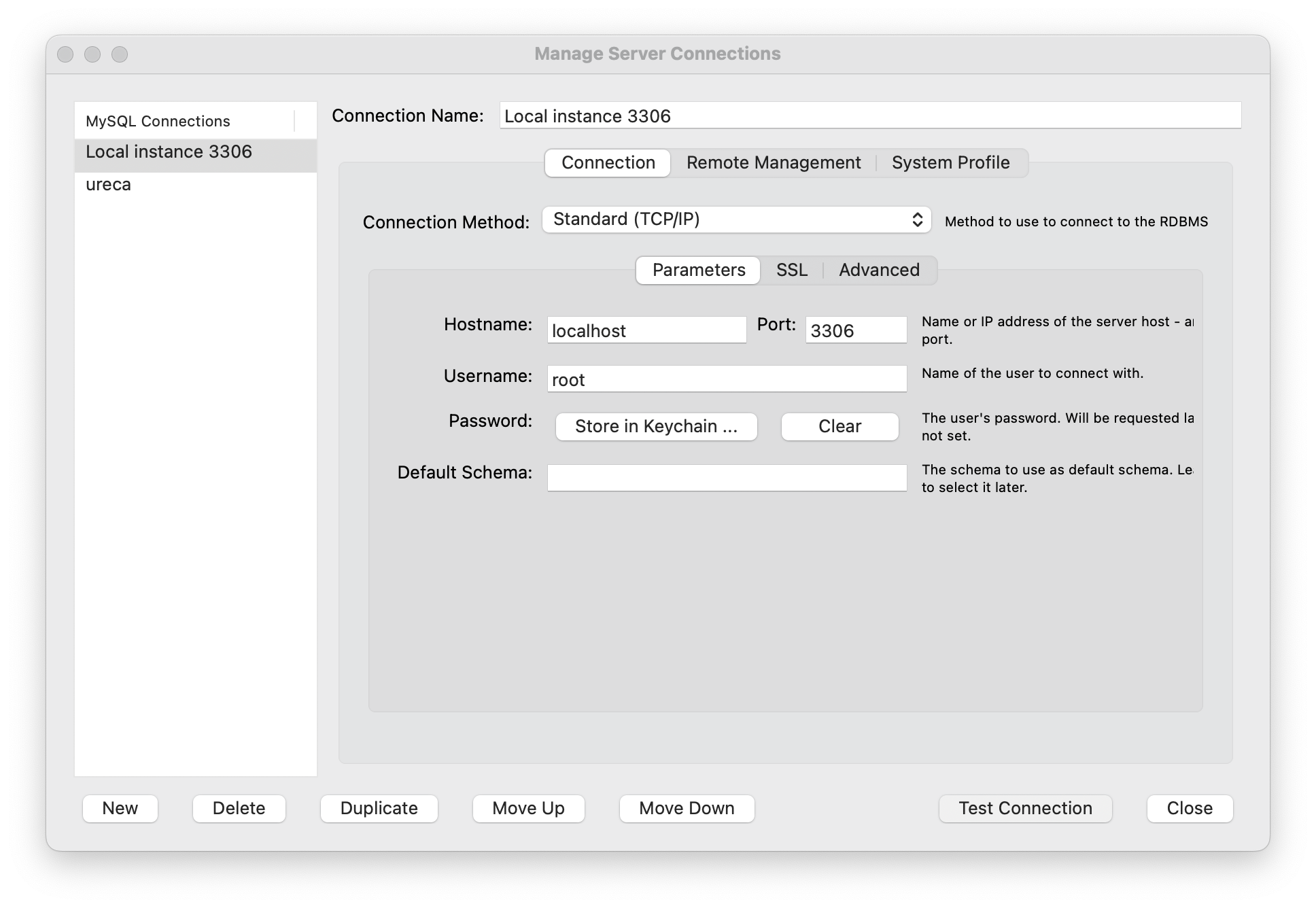This screenshot has height=908, width=1316.
Task: Create a New connection
Action: (x=120, y=808)
